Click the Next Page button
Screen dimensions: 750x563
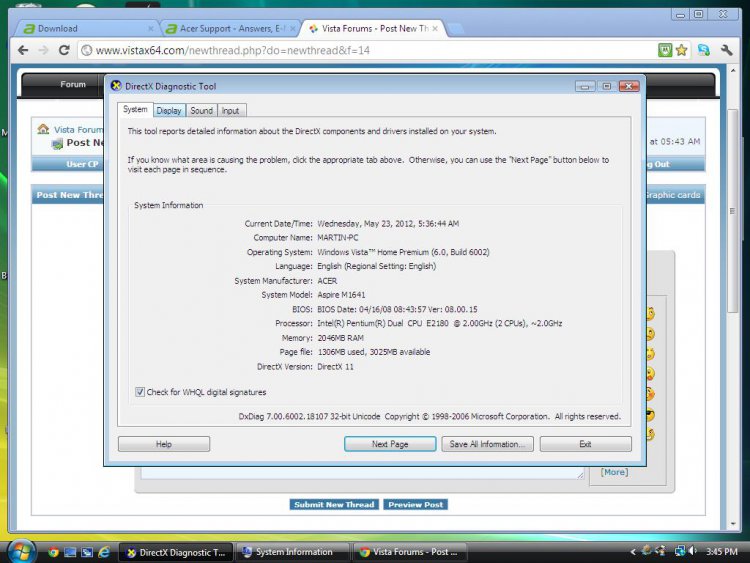pyautogui.click(x=390, y=444)
